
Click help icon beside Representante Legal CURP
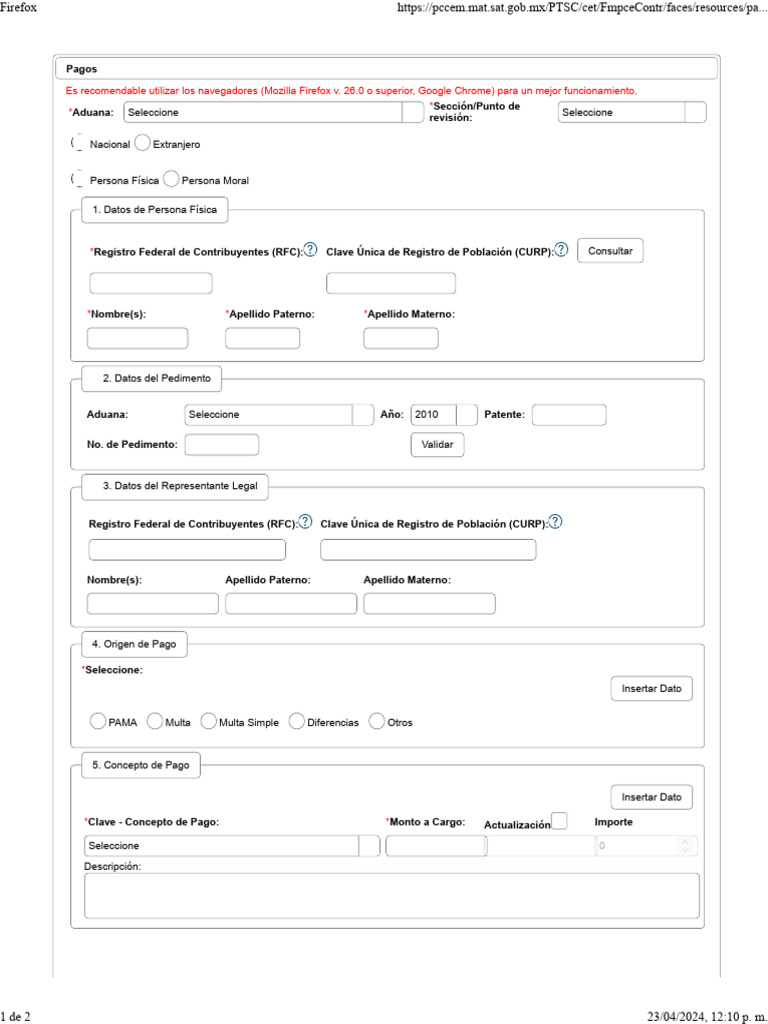(555, 522)
